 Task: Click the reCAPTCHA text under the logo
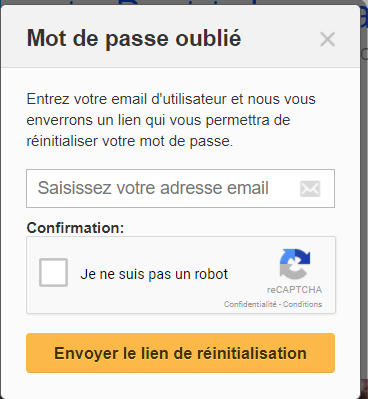(294, 289)
